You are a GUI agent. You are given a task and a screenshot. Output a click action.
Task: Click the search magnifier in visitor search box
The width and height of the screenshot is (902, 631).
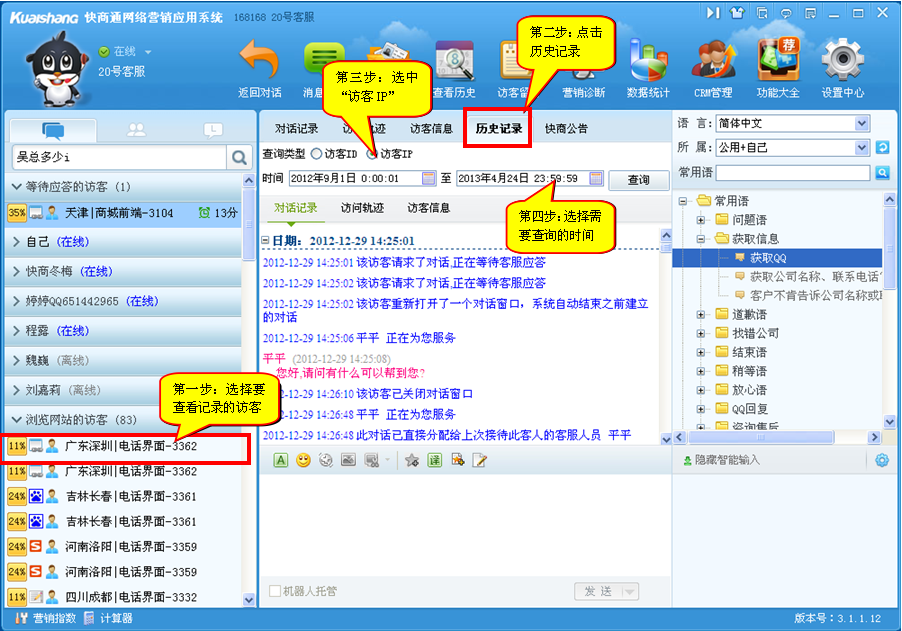click(239, 157)
